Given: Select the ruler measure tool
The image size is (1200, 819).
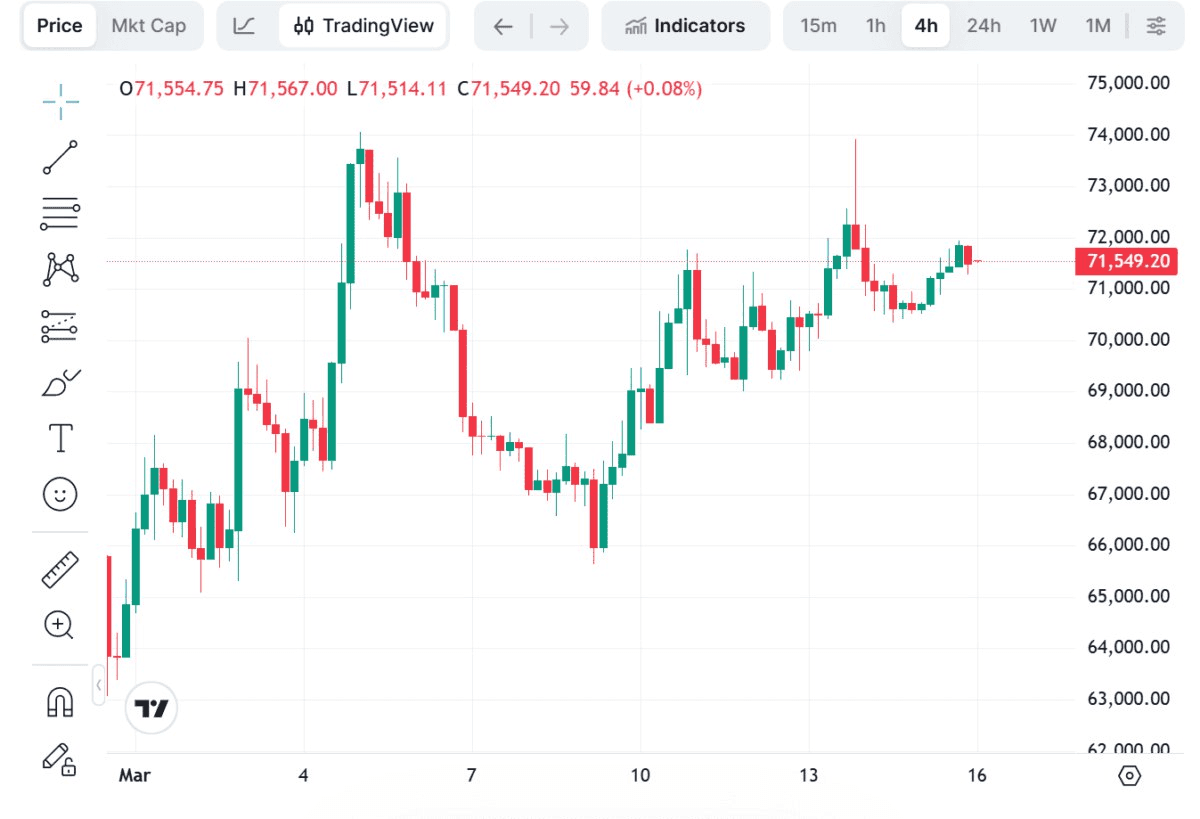Looking at the screenshot, I should coord(61,569).
